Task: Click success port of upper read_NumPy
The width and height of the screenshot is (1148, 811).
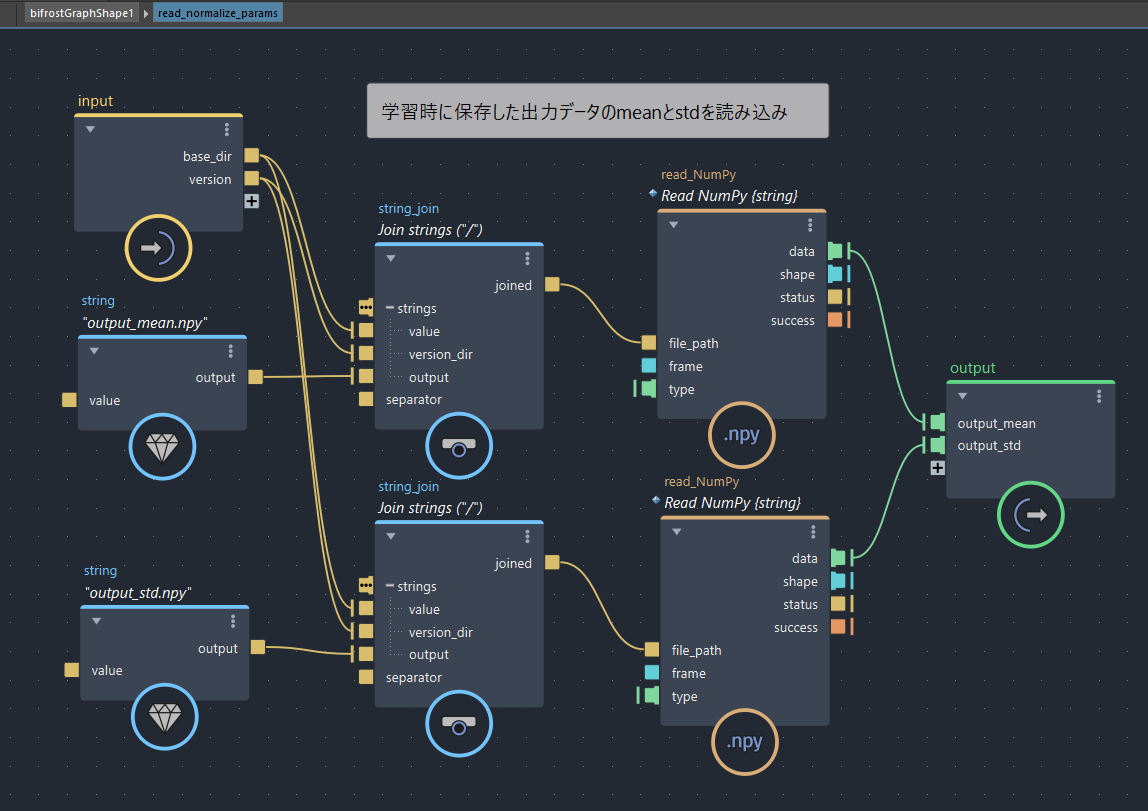Action: pos(835,320)
